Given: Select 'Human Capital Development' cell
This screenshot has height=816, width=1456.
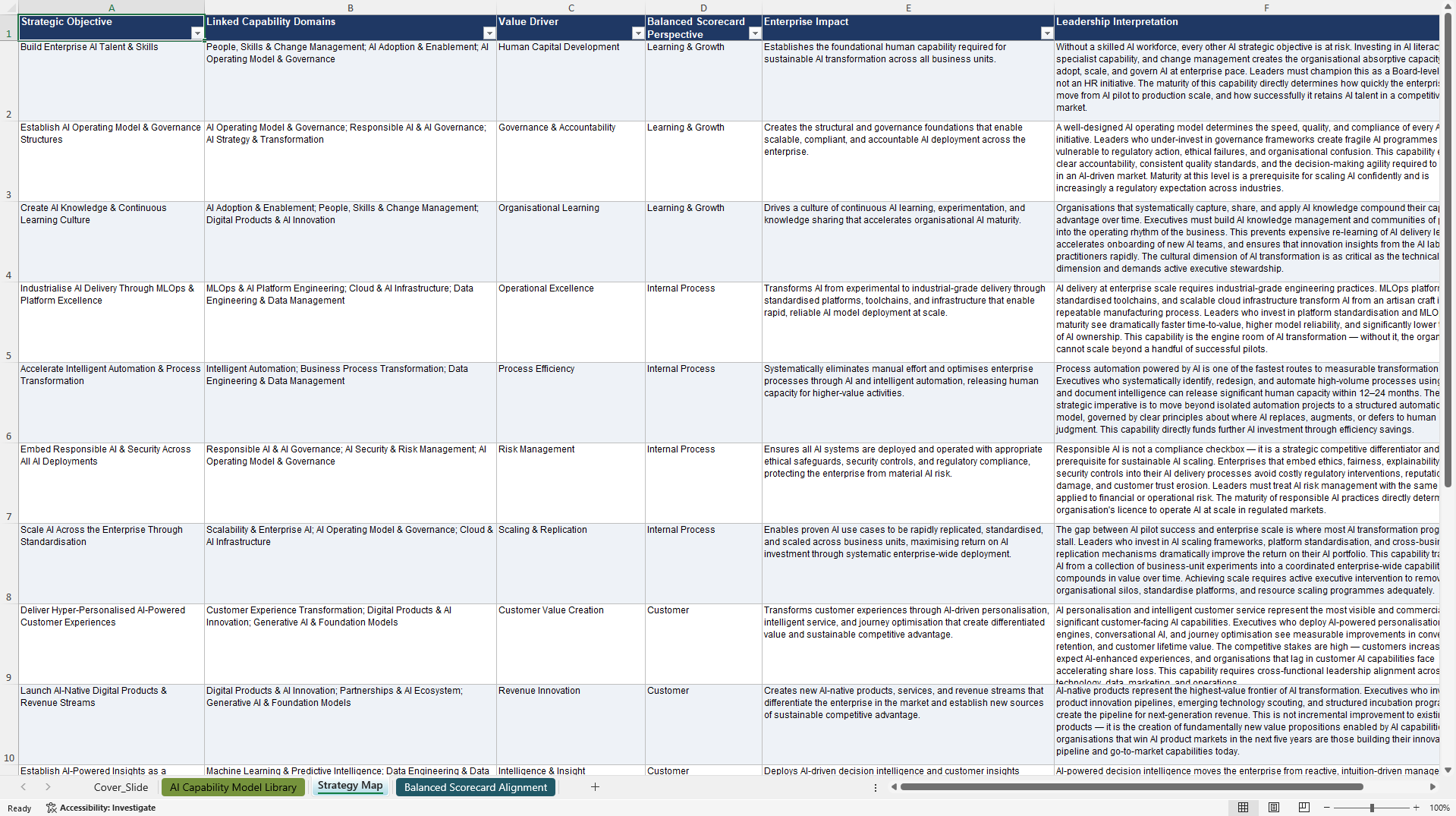Looking at the screenshot, I should [571, 80].
